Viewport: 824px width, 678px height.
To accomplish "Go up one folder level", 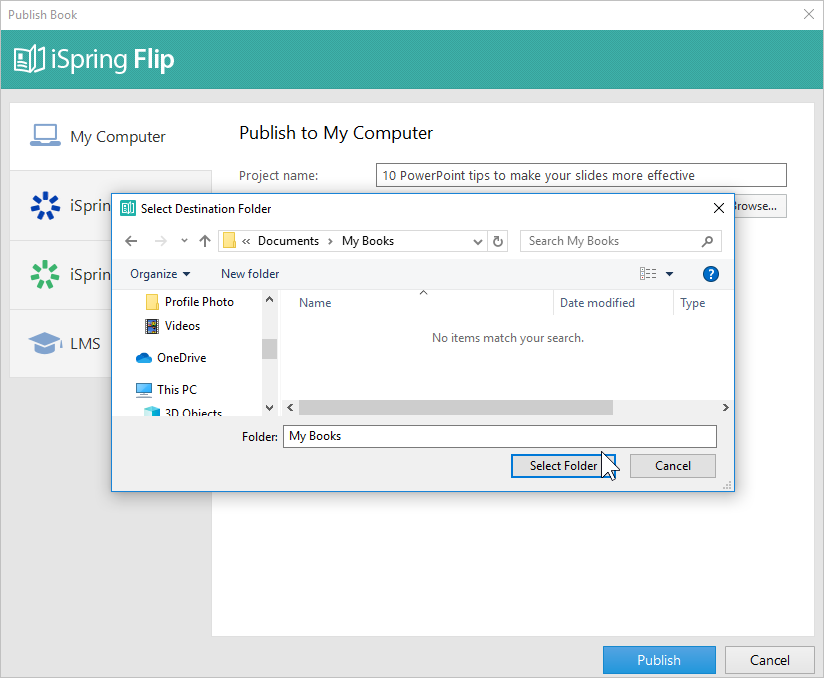I will [x=205, y=241].
